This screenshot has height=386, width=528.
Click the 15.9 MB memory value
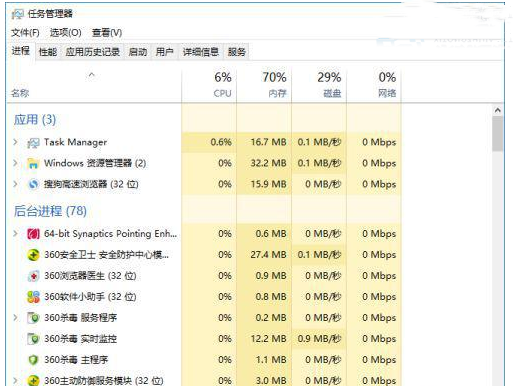click(x=268, y=184)
